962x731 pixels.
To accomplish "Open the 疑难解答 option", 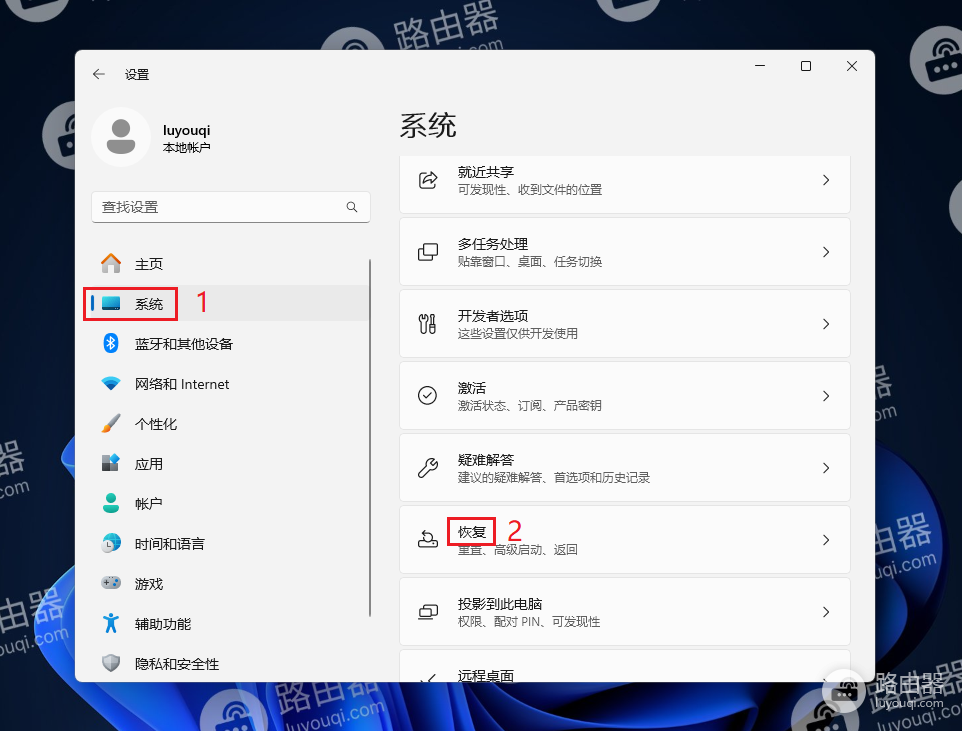I will click(625, 467).
